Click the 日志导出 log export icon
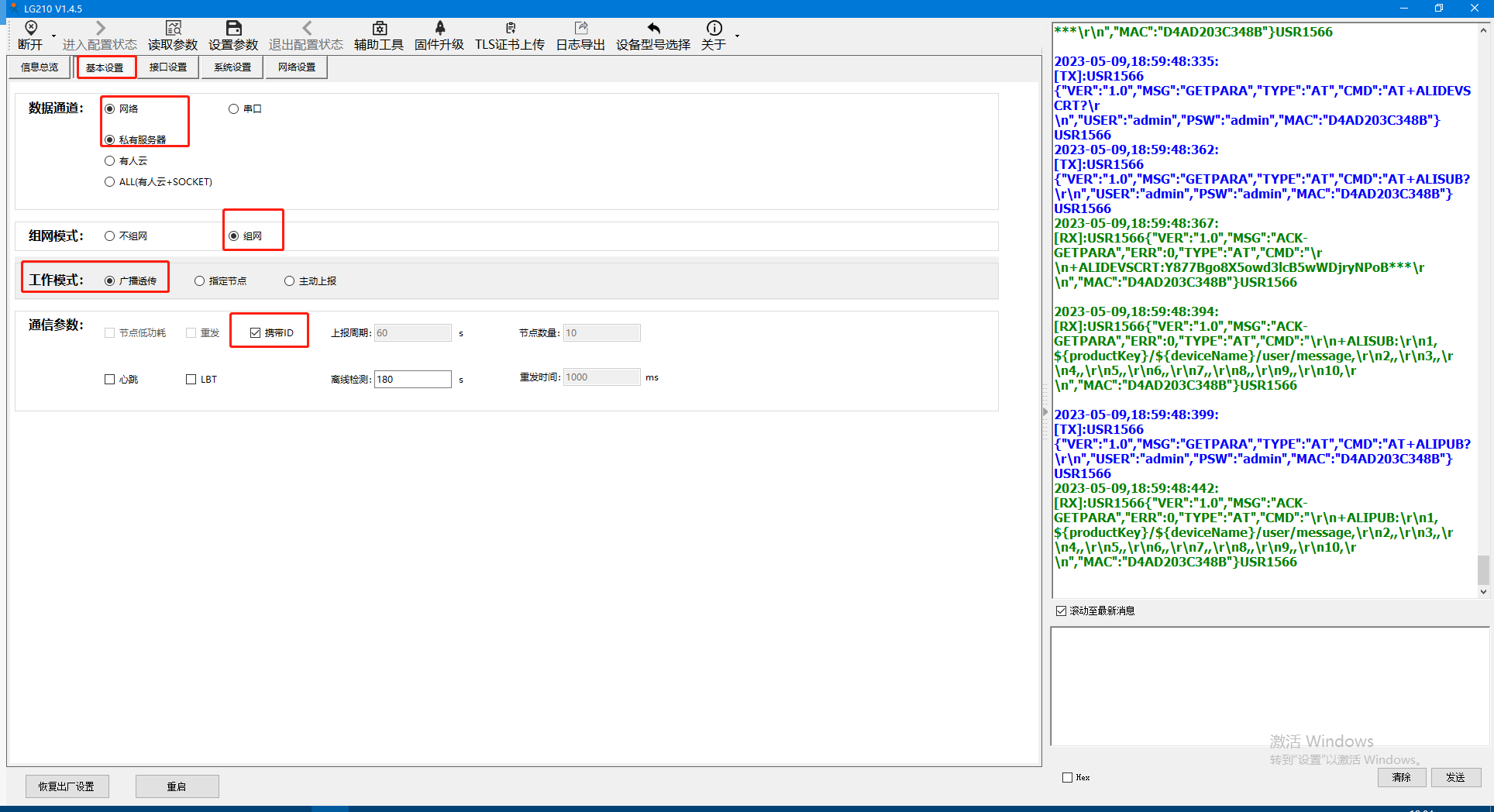This screenshot has width=1494, height=812. [580, 29]
